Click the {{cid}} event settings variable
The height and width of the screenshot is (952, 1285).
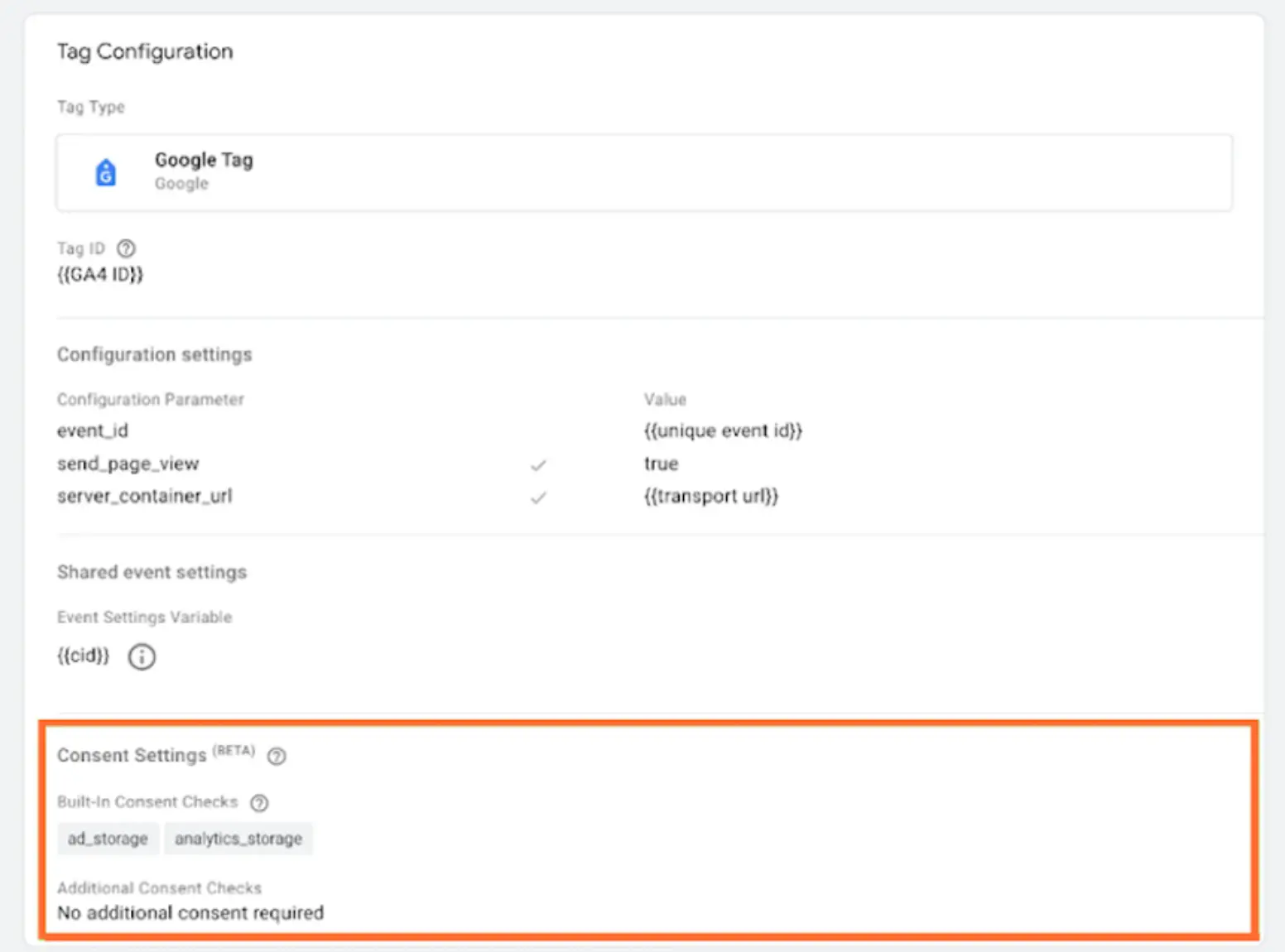point(83,656)
